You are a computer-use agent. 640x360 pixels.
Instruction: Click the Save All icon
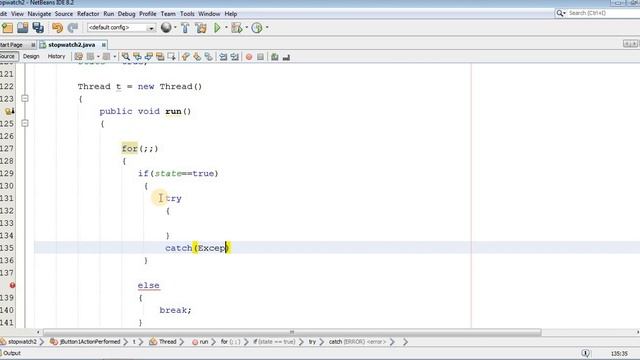click(38, 28)
